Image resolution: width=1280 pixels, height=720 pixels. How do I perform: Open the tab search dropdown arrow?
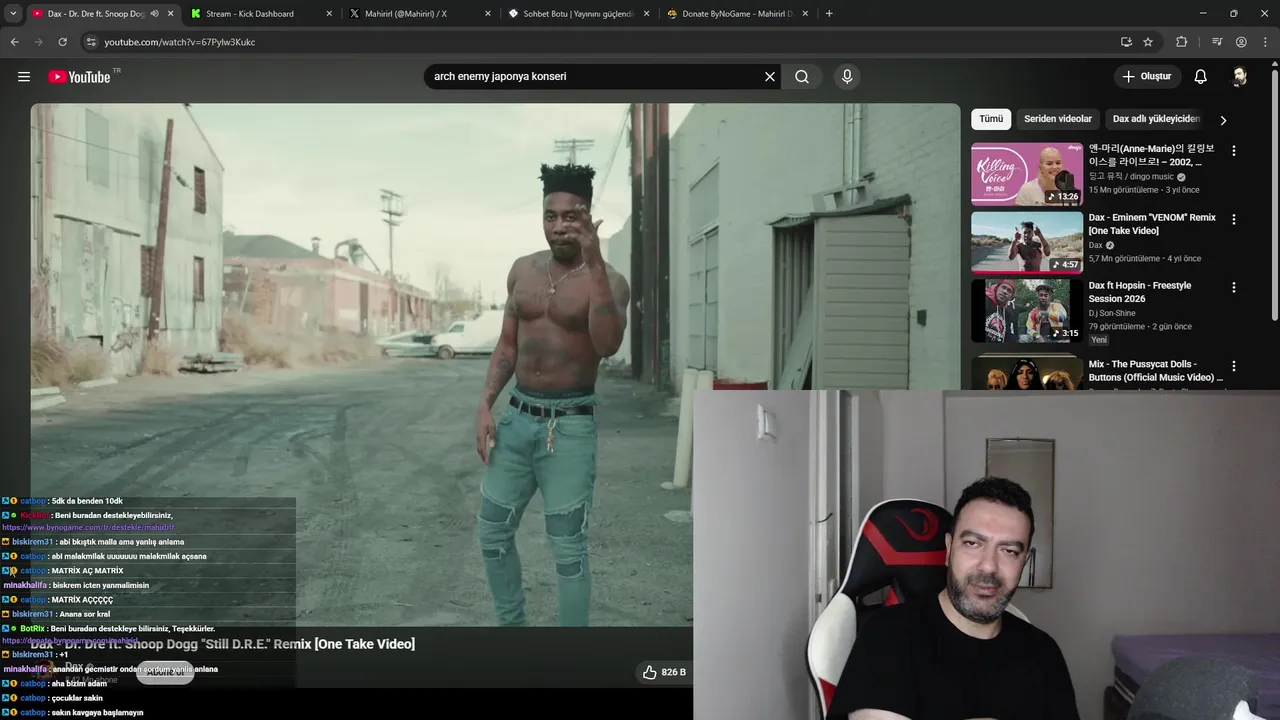(x=13, y=14)
